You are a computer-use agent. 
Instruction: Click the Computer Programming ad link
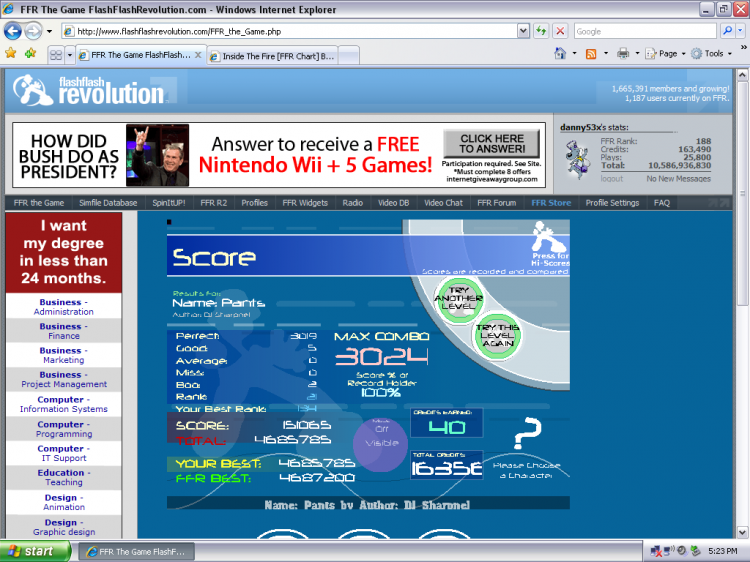point(64,429)
